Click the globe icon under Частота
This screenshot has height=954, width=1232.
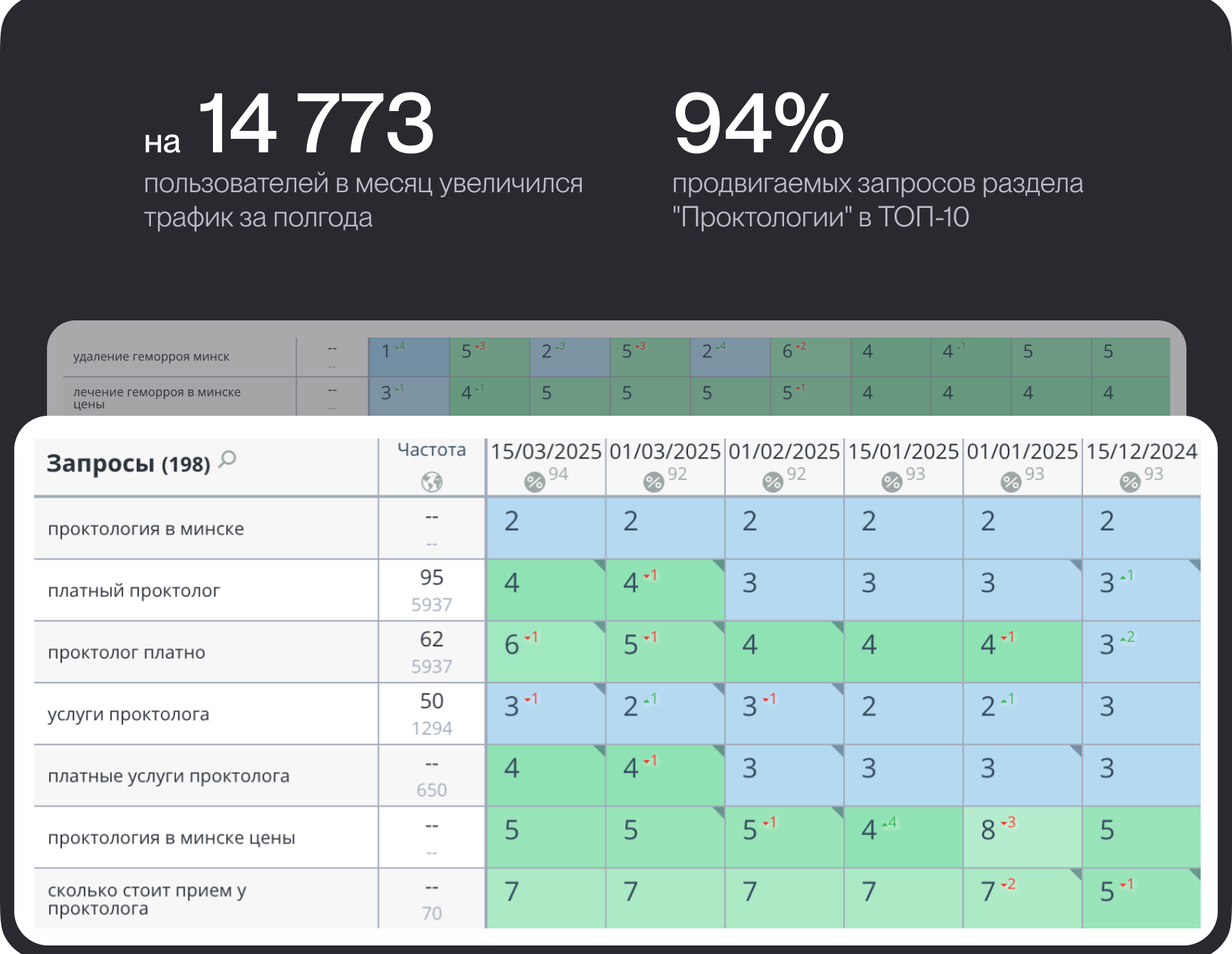pyautogui.click(x=432, y=482)
